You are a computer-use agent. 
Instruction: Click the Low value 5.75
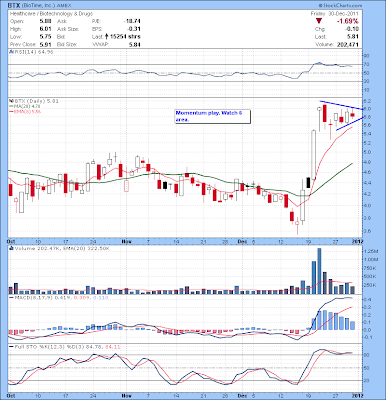[45, 37]
